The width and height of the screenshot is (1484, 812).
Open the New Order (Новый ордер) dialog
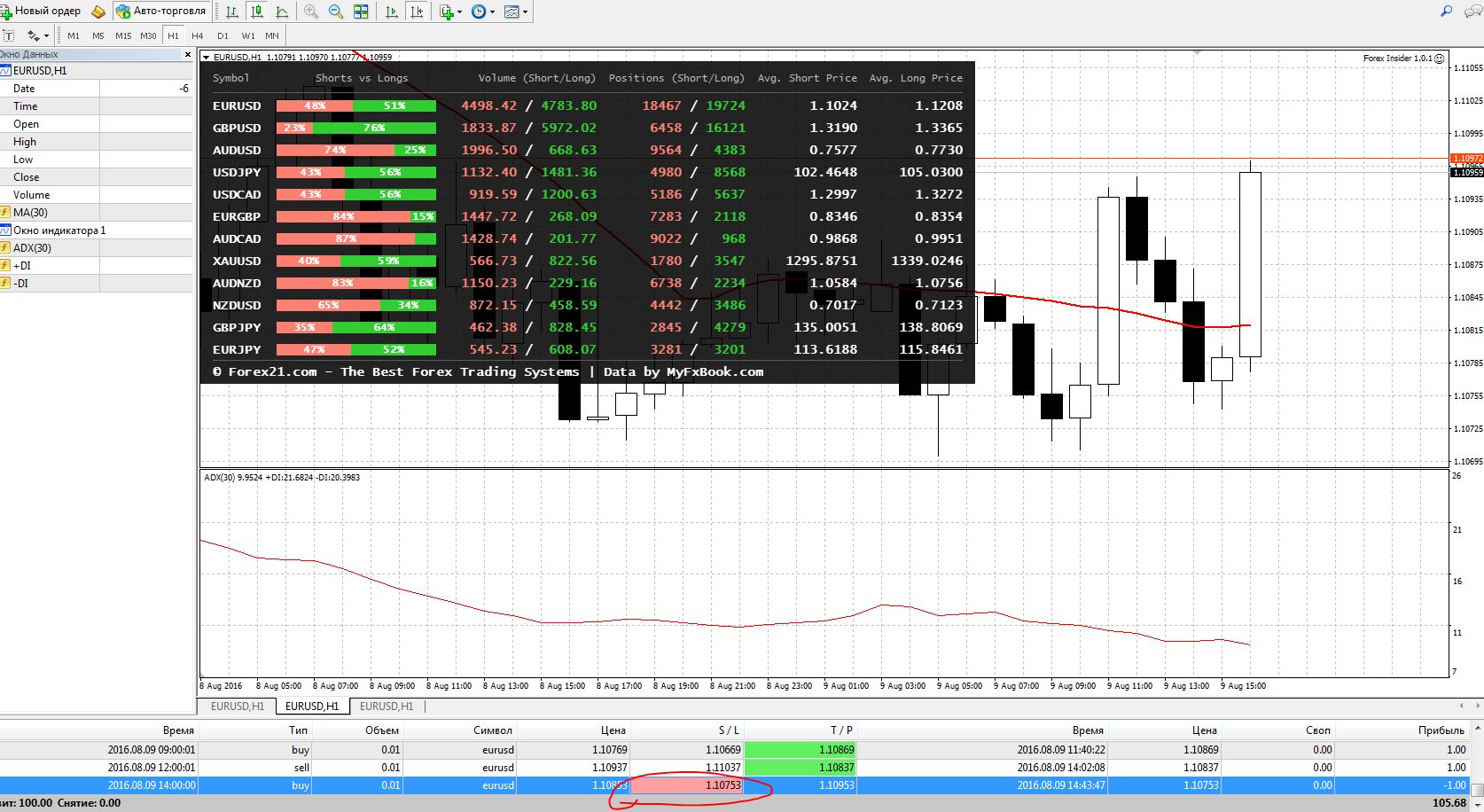tap(41, 12)
